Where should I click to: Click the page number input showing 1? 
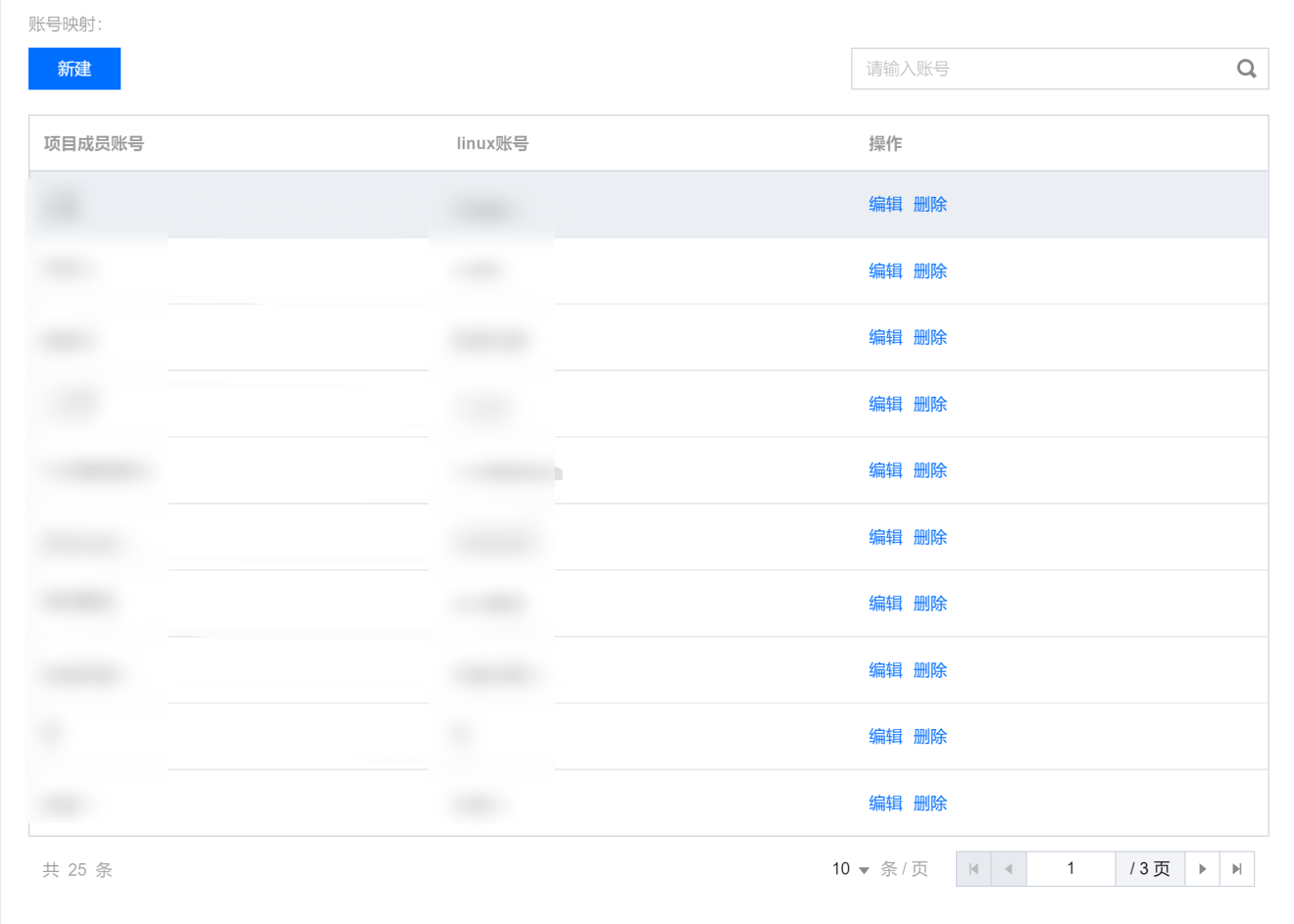[x=1070, y=869]
